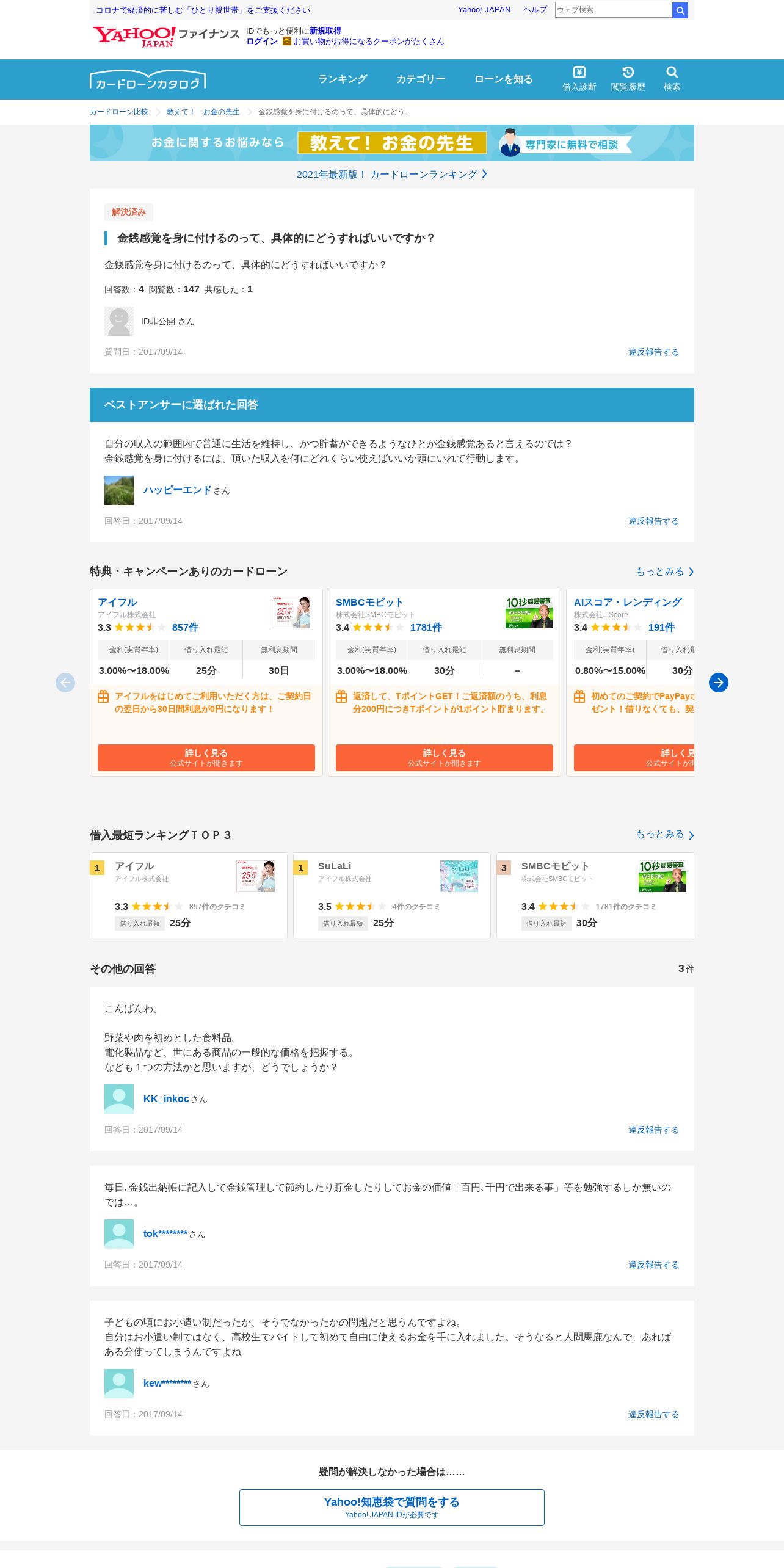The height and width of the screenshot is (1568, 784).
Task: Click the 新規取得 link
Action: point(325,31)
